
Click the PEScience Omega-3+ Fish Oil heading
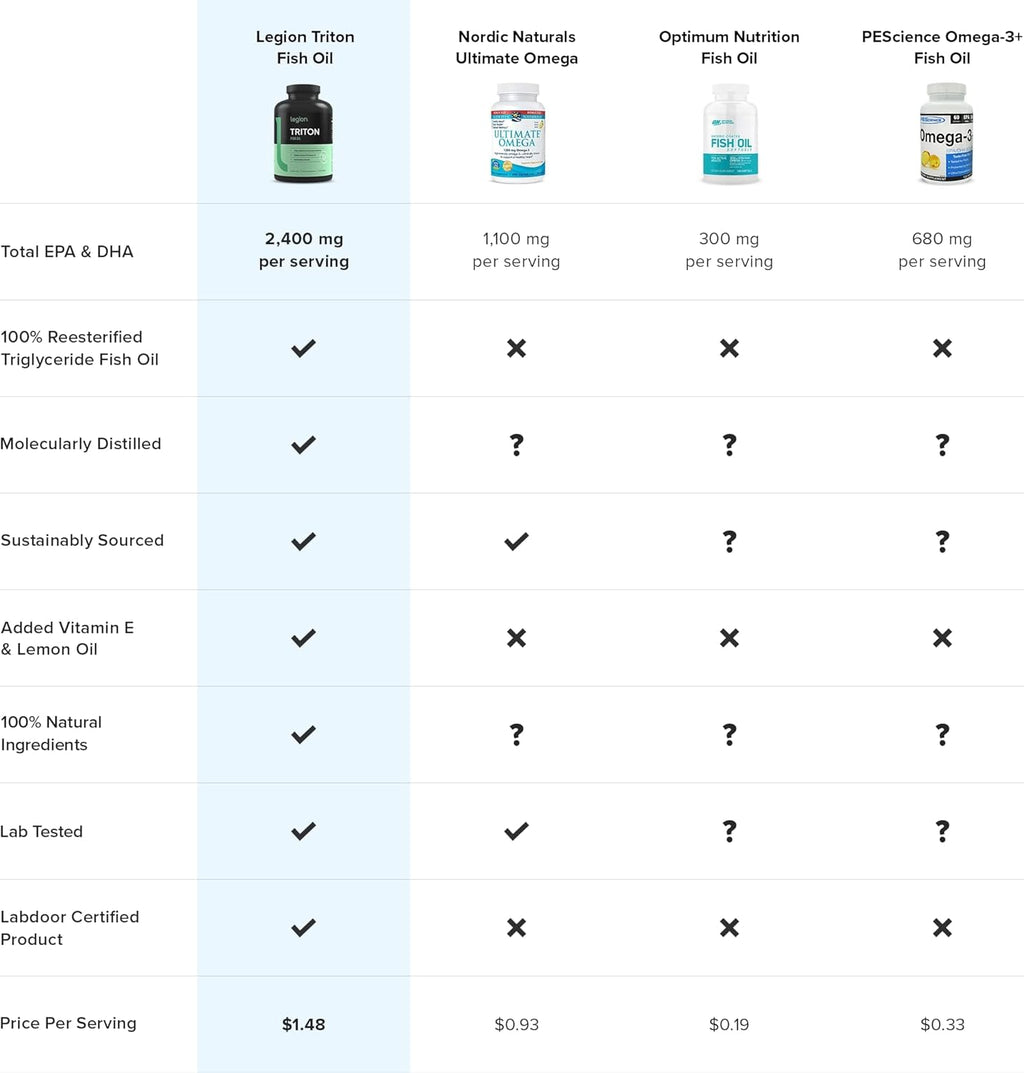(x=942, y=47)
